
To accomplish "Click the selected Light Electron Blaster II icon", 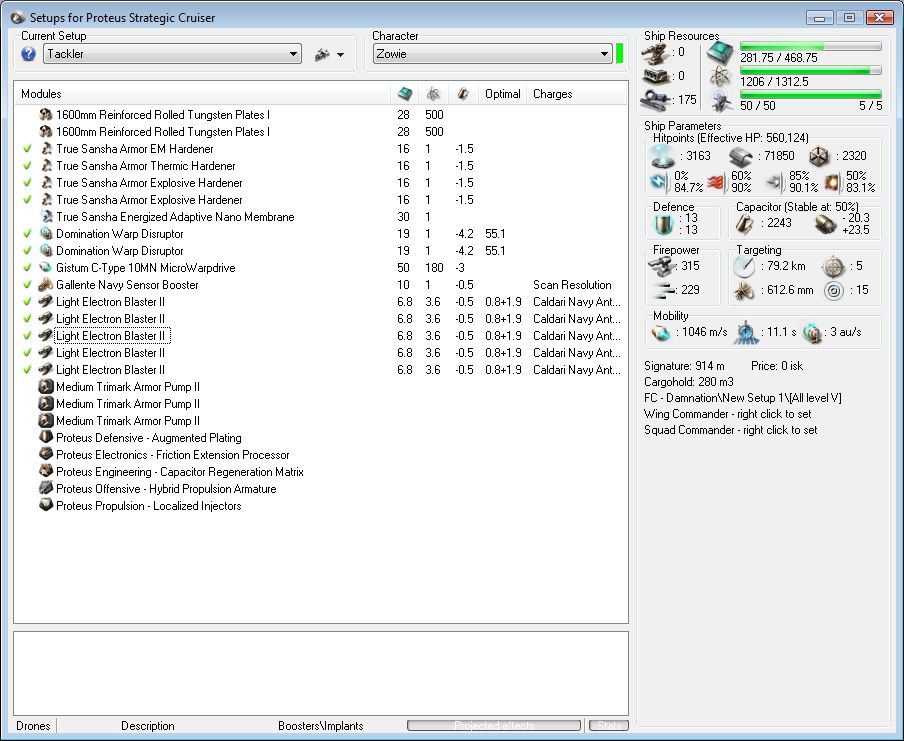I will pos(46,336).
